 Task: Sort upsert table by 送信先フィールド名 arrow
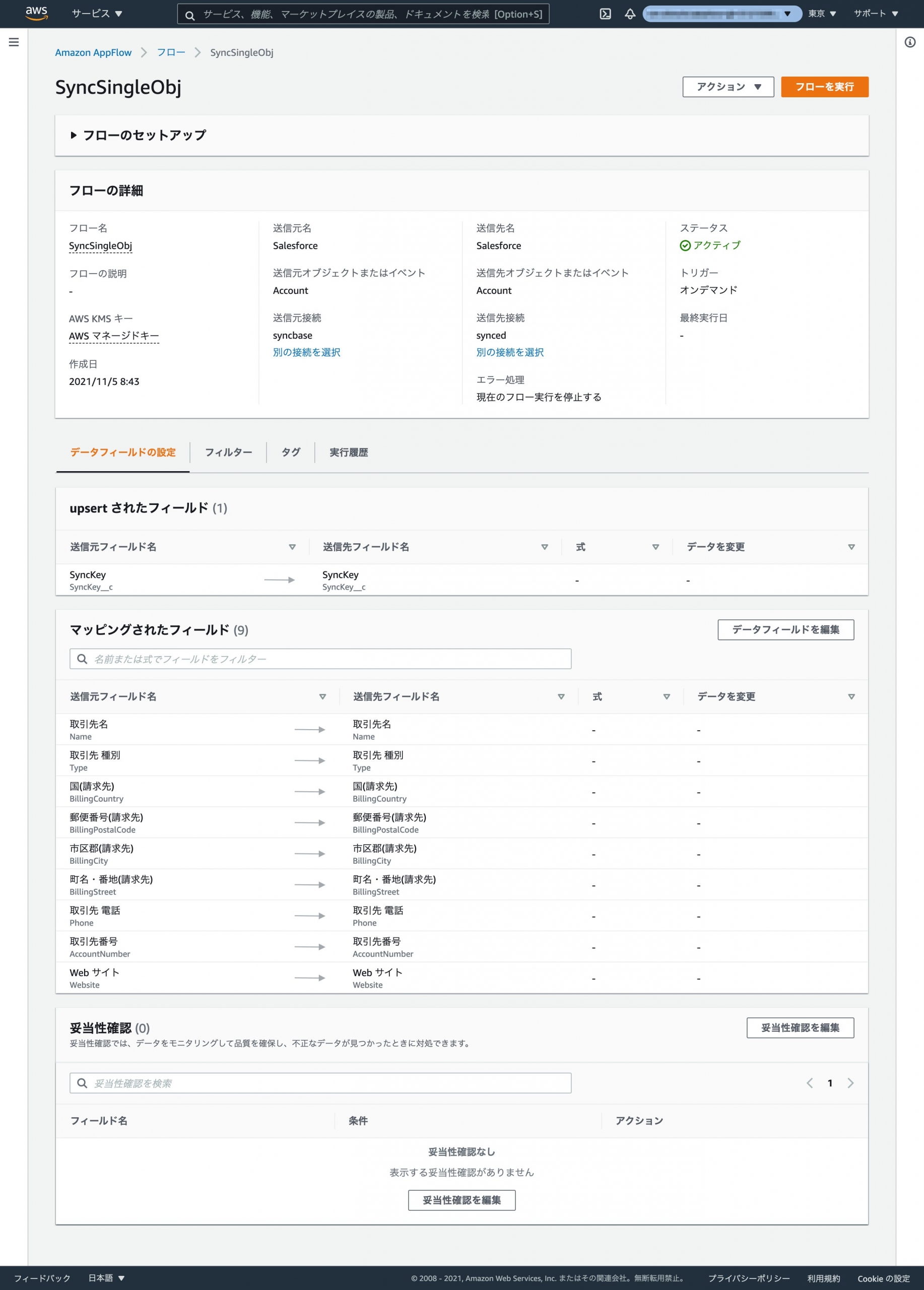(x=544, y=547)
